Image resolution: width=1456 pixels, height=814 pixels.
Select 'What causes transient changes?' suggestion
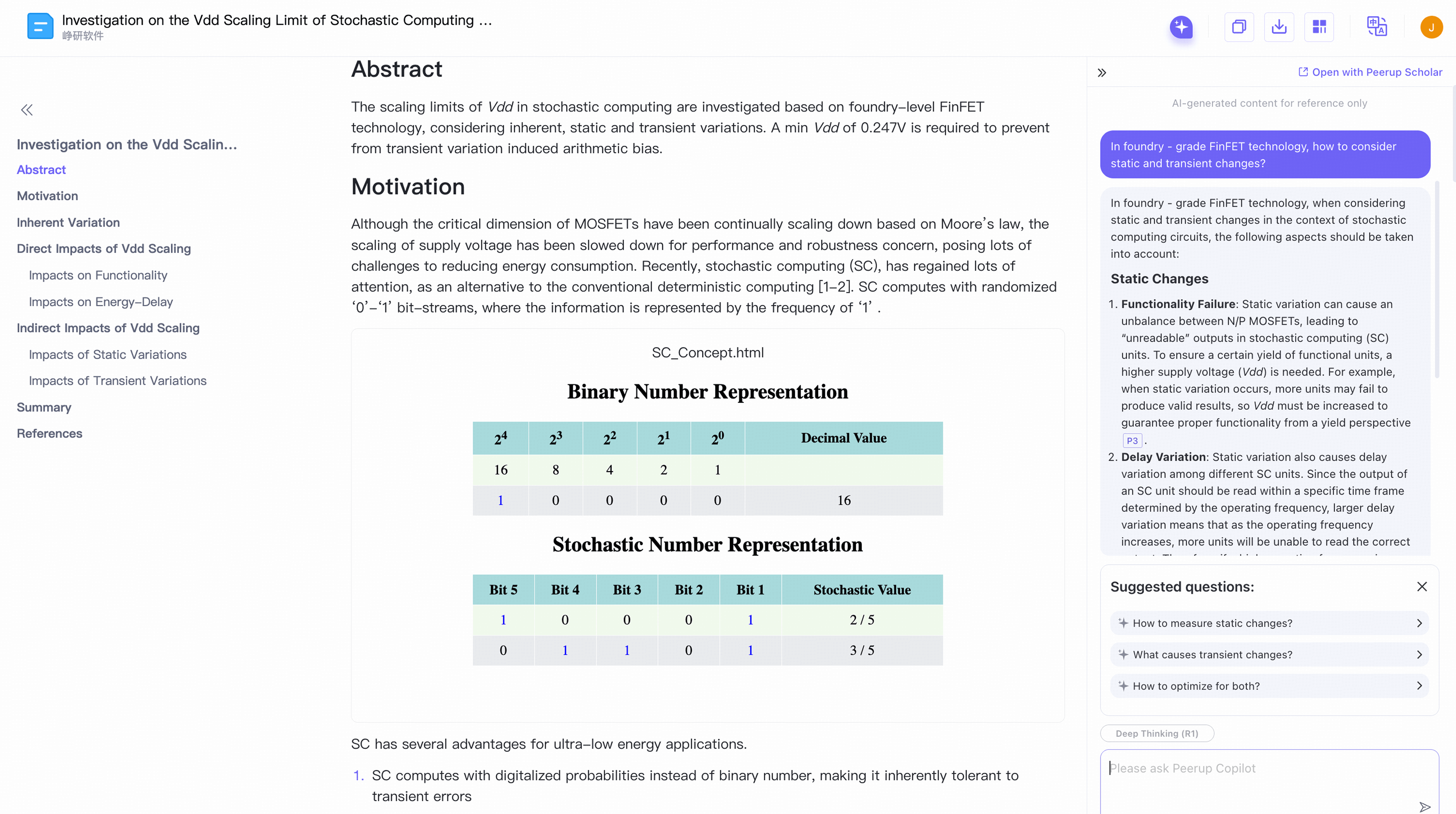click(x=1269, y=655)
